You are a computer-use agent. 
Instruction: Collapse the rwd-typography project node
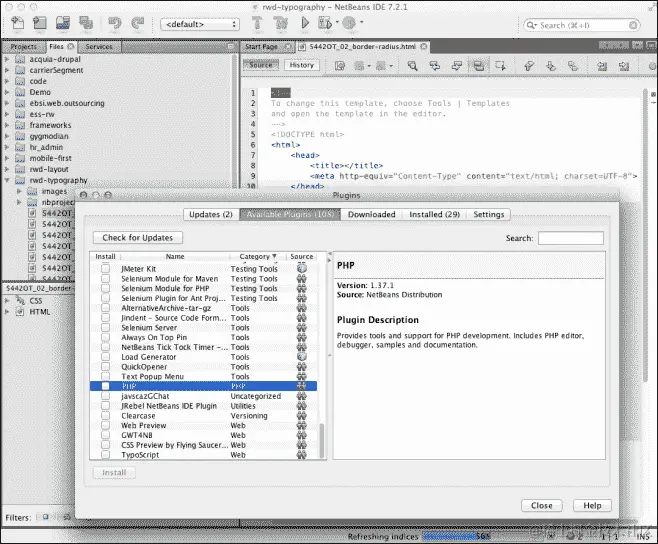point(7,180)
